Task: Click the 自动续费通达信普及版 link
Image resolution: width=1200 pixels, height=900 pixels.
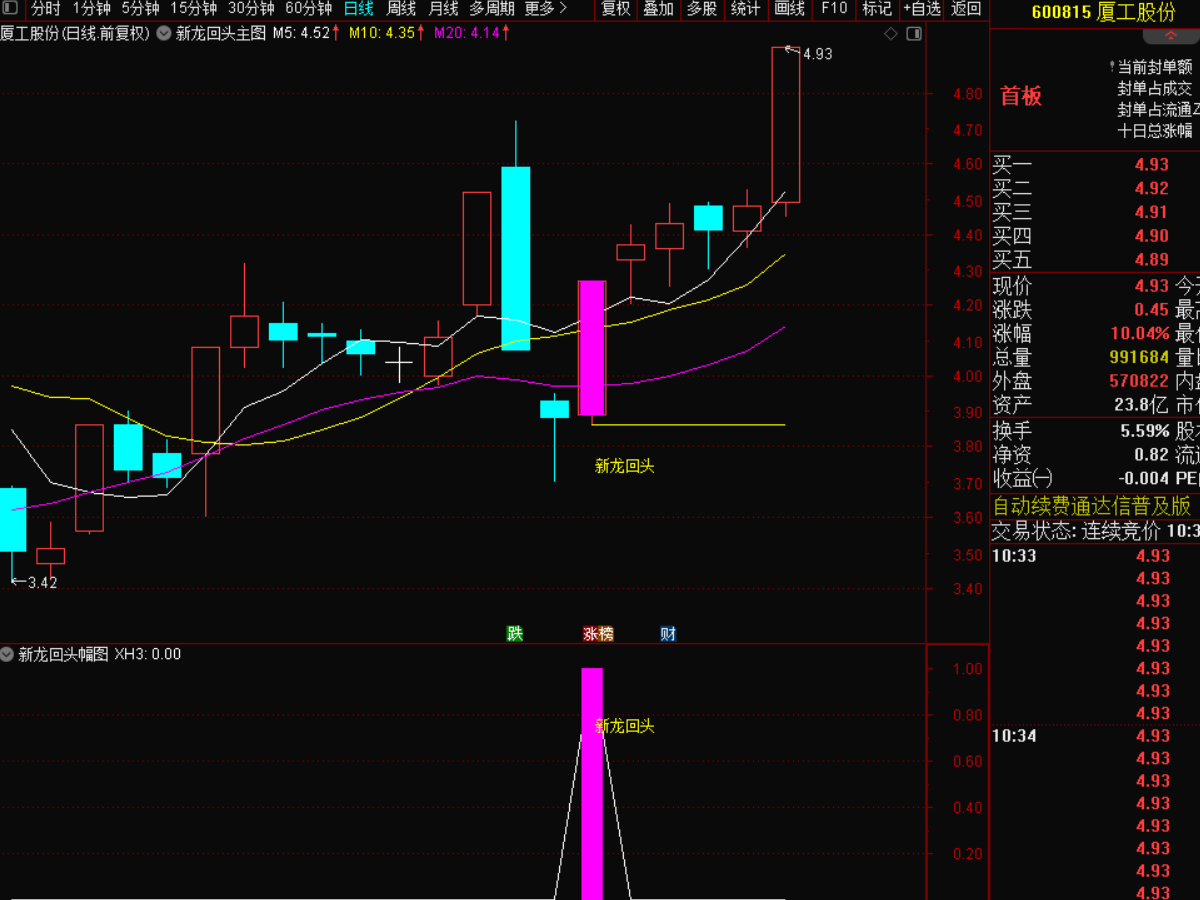Action: tap(1092, 506)
